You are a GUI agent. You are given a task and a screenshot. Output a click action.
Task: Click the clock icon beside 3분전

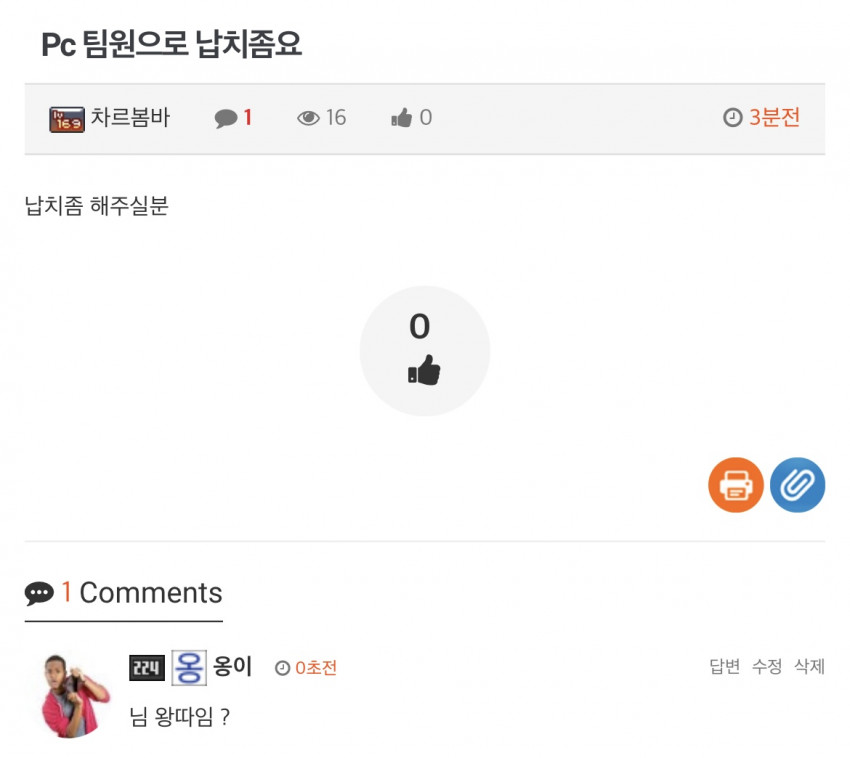pos(732,117)
